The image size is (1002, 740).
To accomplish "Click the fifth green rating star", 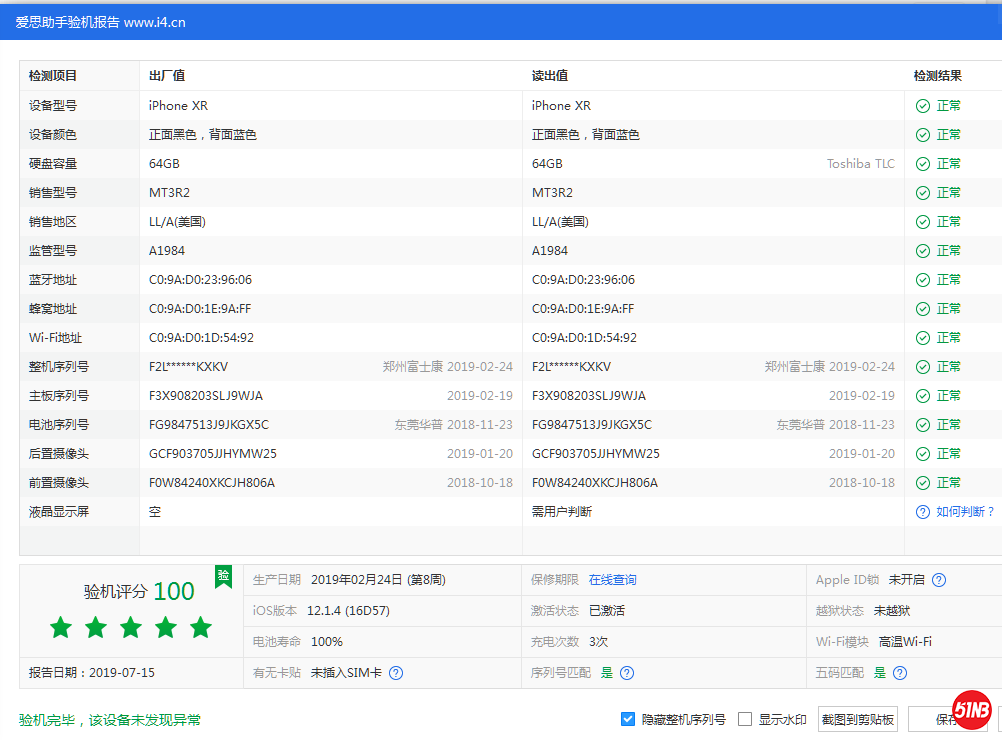I will (x=200, y=627).
